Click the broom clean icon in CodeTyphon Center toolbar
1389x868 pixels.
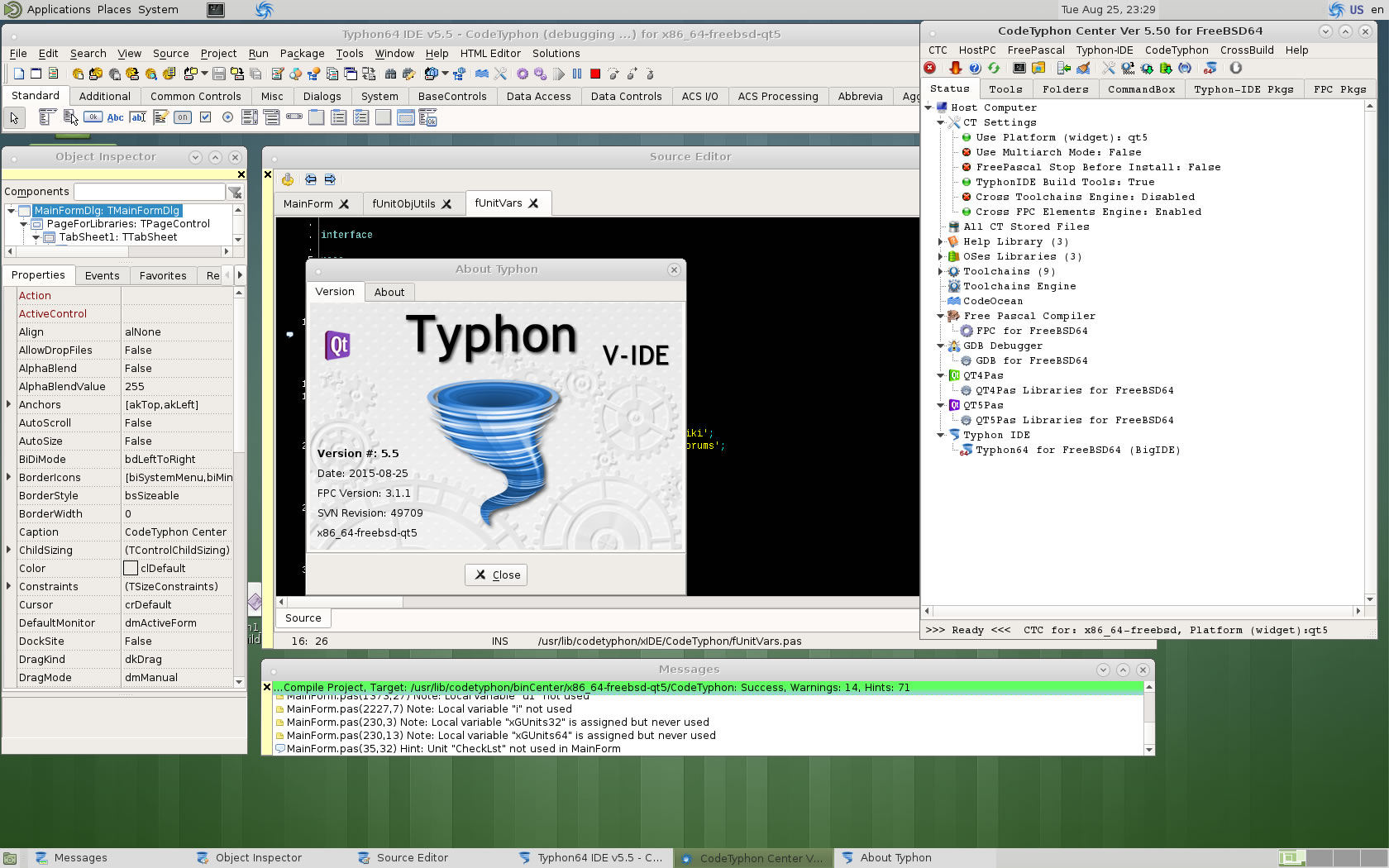coord(1083,68)
